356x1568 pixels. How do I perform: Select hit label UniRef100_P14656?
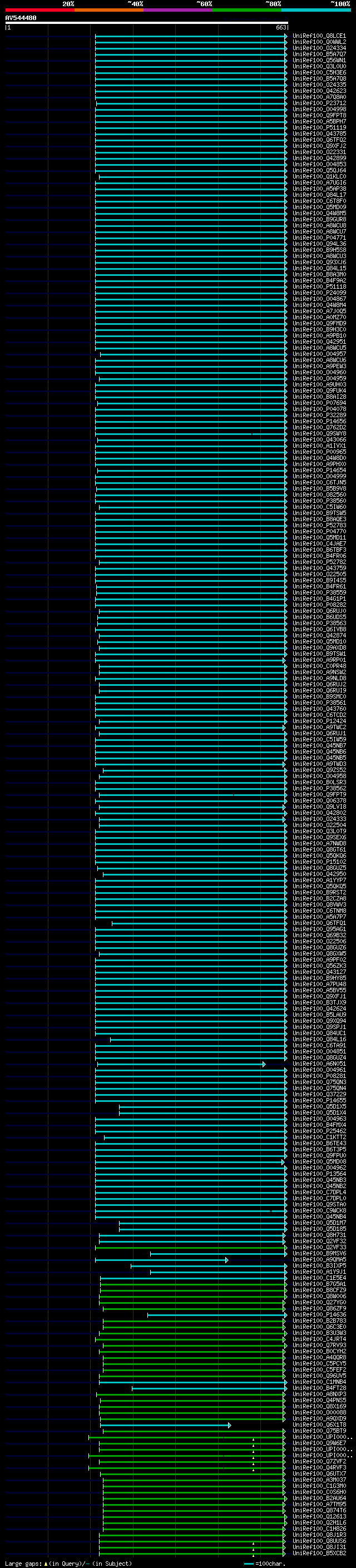tap(319, 421)
